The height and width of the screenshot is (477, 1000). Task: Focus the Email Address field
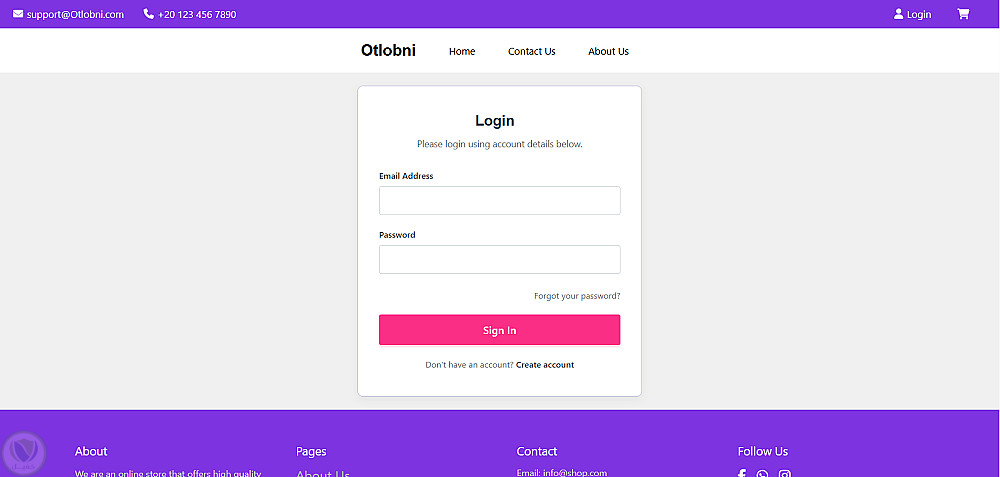499,200
